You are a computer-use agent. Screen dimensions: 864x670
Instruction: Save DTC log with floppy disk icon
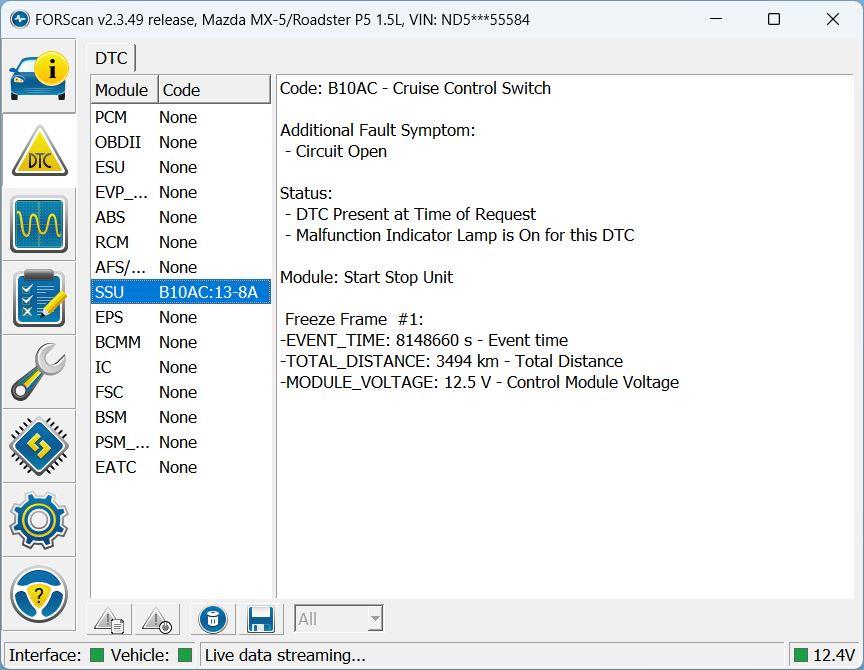coord(261,619)
